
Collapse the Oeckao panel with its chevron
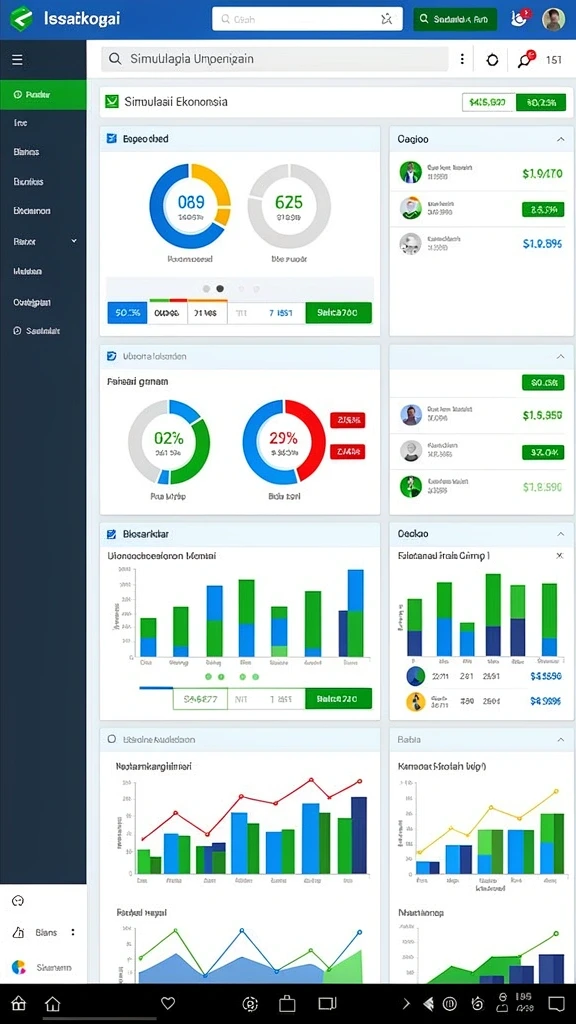tap(560, 534)
